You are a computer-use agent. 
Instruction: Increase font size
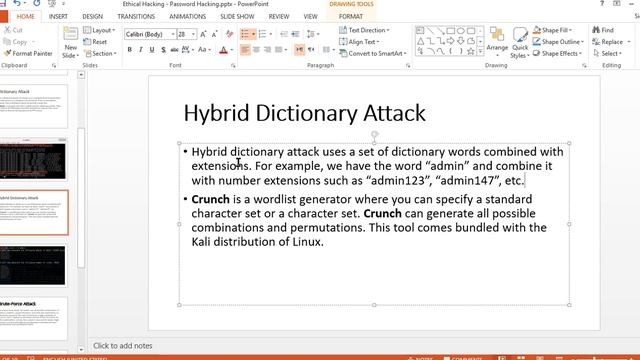(203, 34)
